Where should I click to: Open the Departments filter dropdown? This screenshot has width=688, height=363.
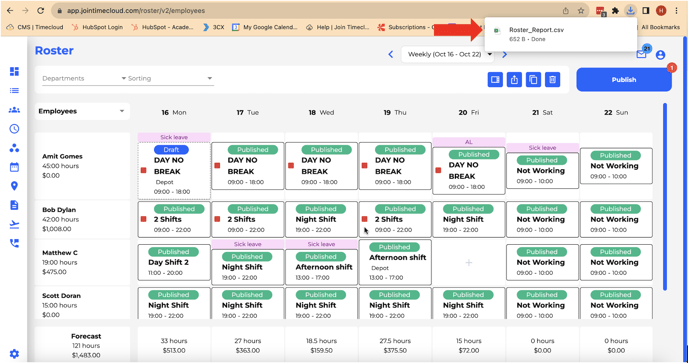click(84, 78)
